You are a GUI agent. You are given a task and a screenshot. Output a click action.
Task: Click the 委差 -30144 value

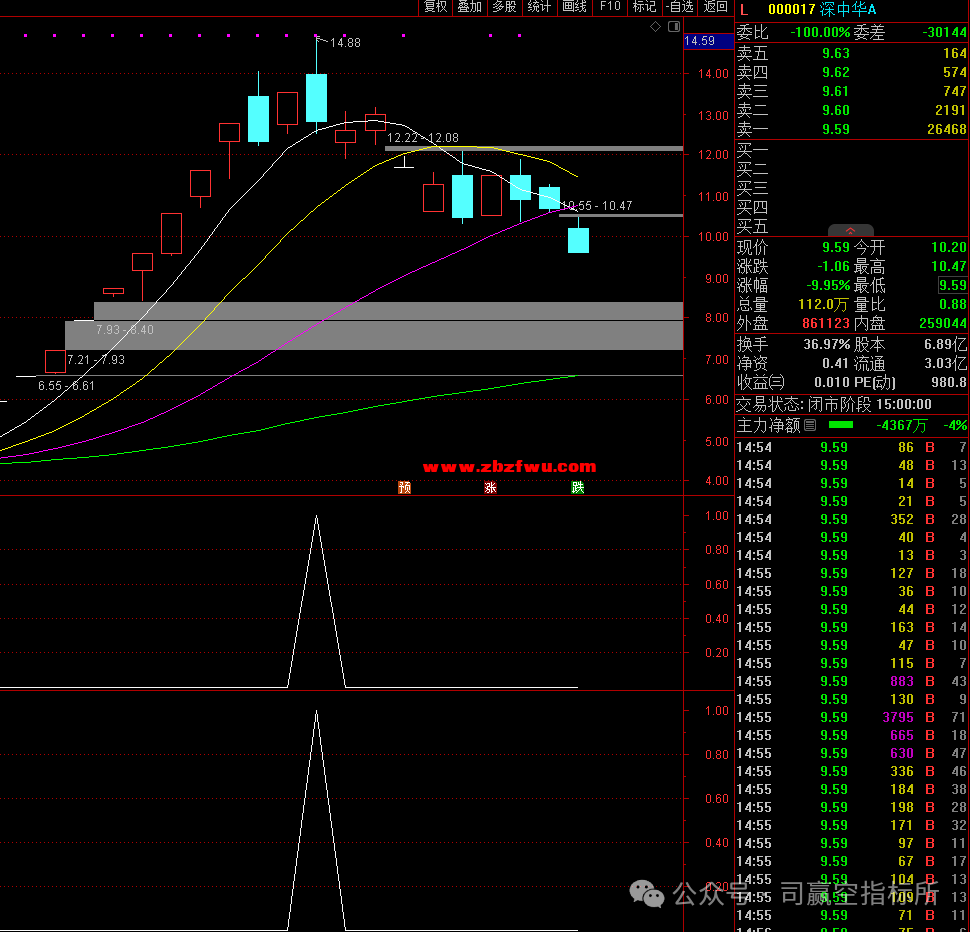(944, 32)
